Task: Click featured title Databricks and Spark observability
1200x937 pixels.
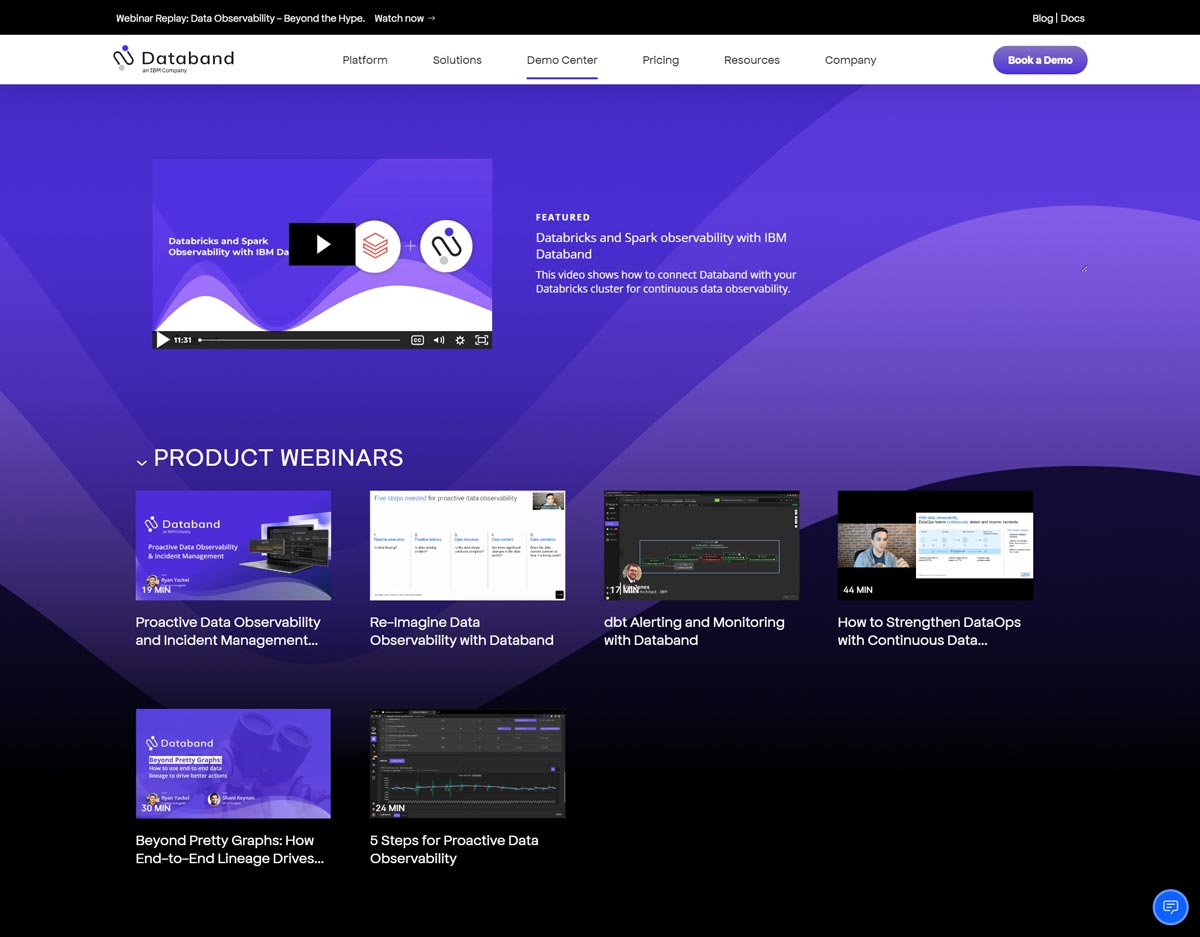Action: 661,246
